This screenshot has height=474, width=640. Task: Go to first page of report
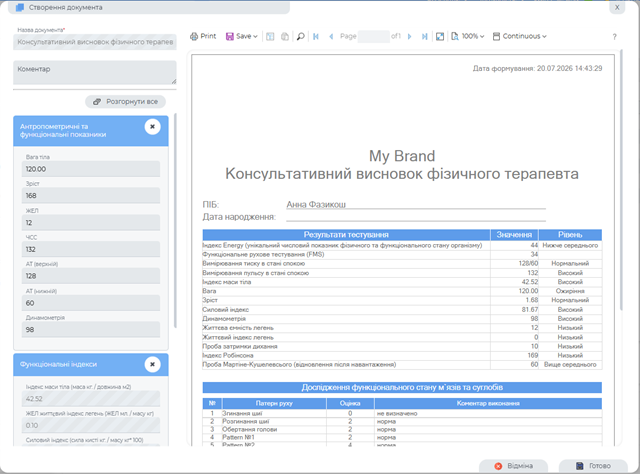coord(316,36)
